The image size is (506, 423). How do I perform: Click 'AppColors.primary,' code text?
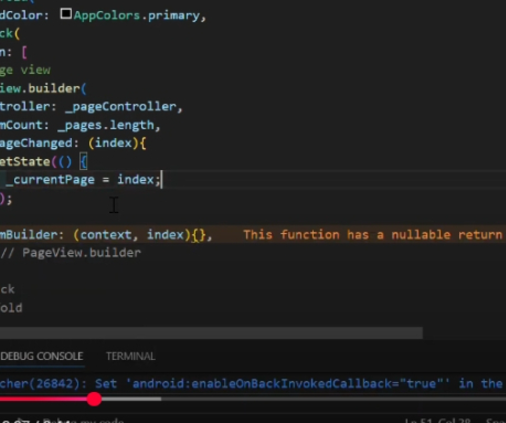(140, 15)
